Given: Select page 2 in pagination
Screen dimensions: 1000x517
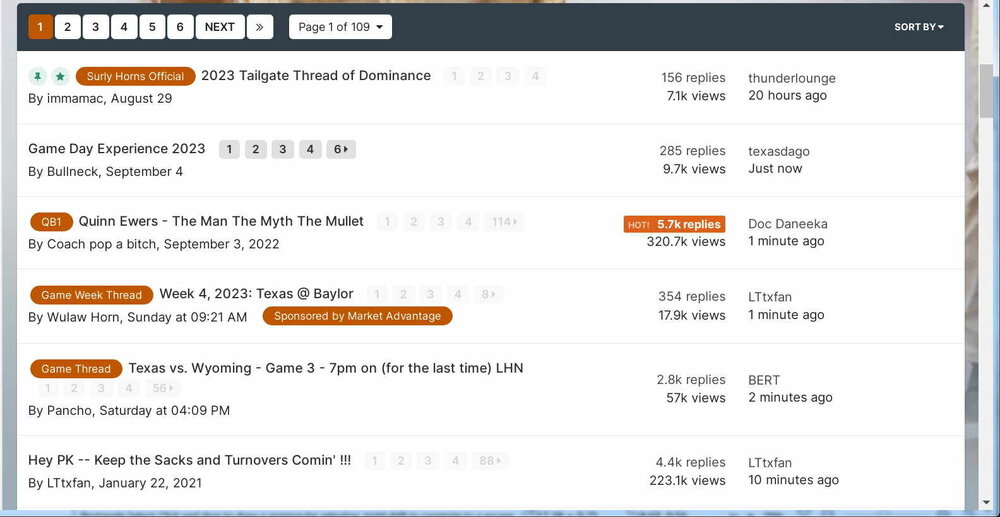Looking at the screenshot, I should 67,27.
